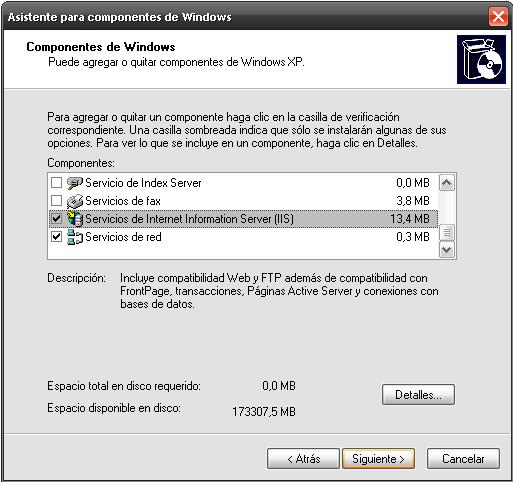Click the Servicios de fax icon

(x=75, y=201)
